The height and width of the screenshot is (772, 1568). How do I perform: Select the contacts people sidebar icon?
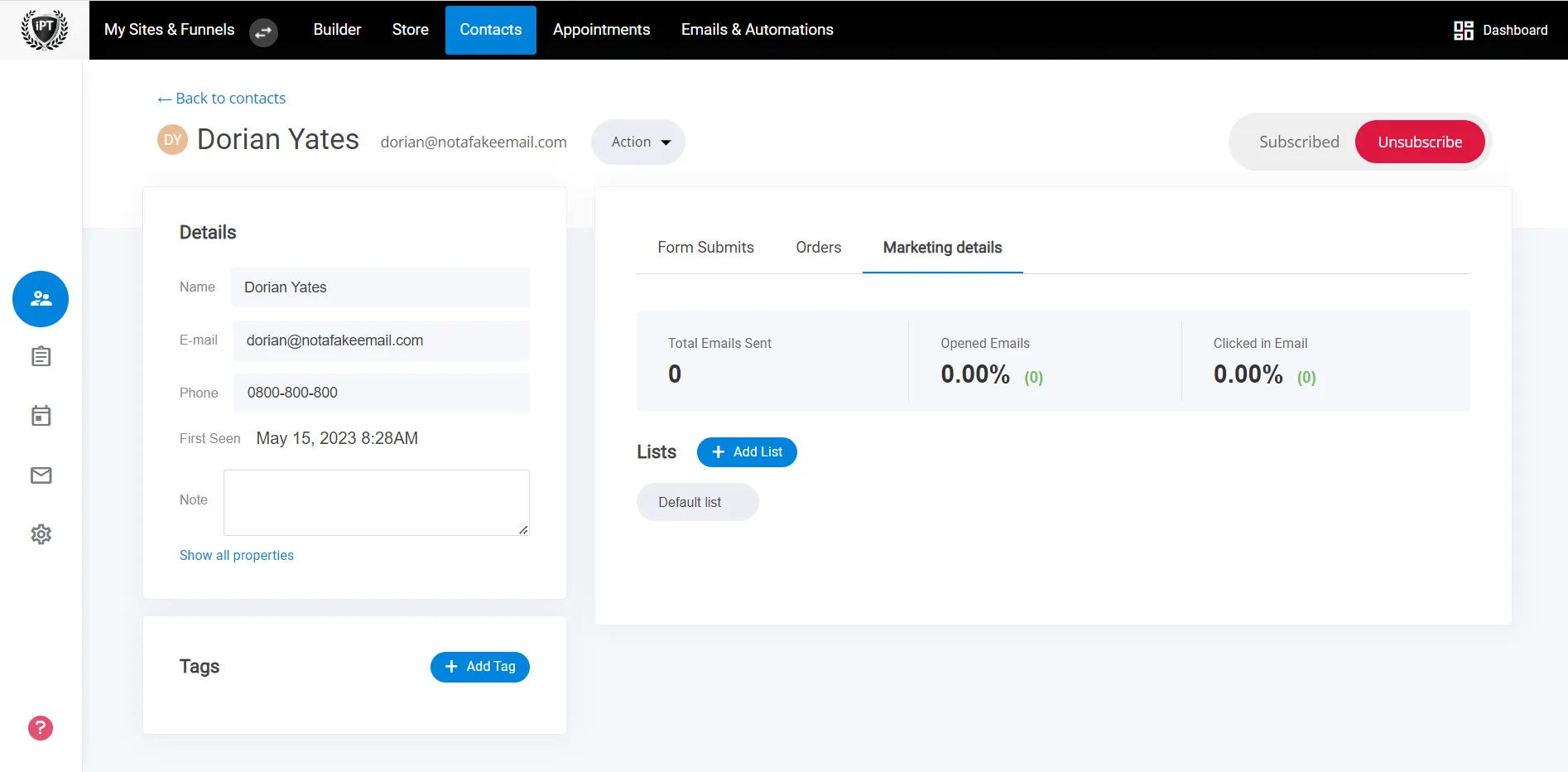tap(41, 299)
